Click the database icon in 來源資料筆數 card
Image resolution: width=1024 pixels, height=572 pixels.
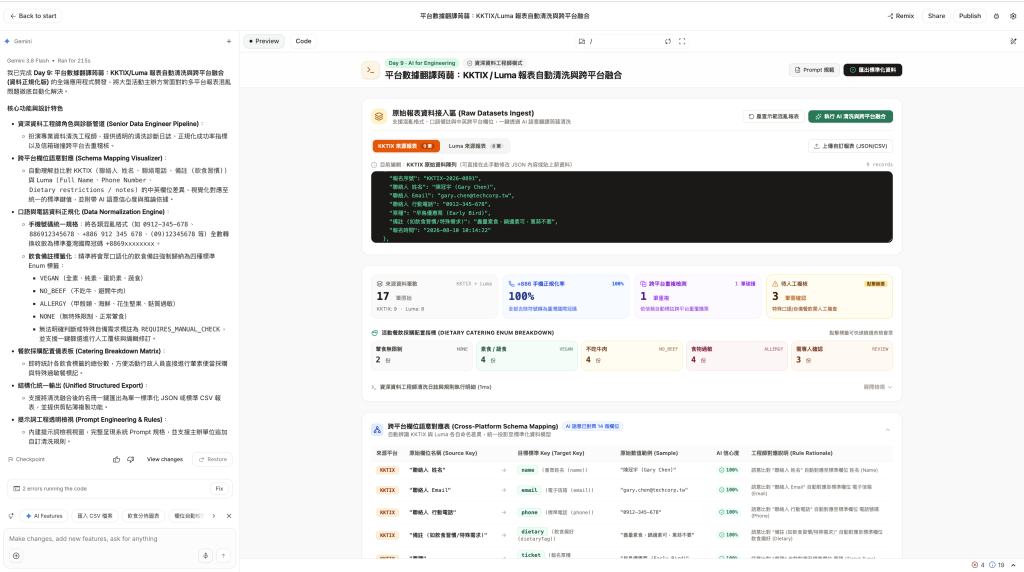[379, 284]
